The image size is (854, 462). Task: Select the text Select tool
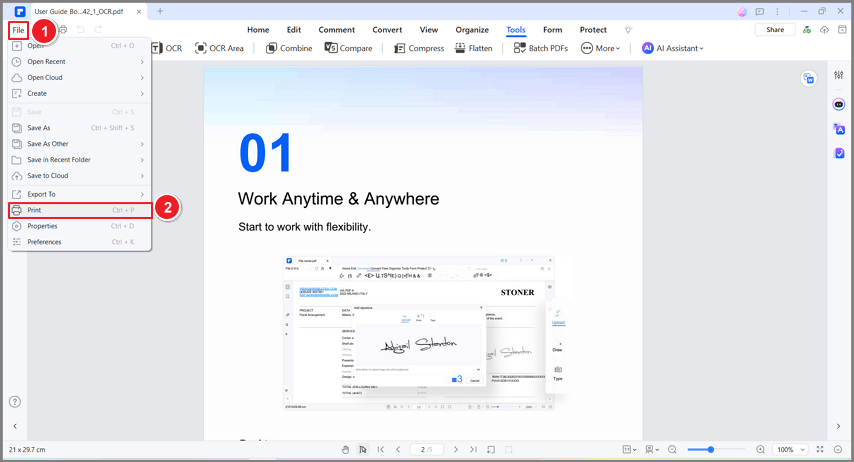363,449
